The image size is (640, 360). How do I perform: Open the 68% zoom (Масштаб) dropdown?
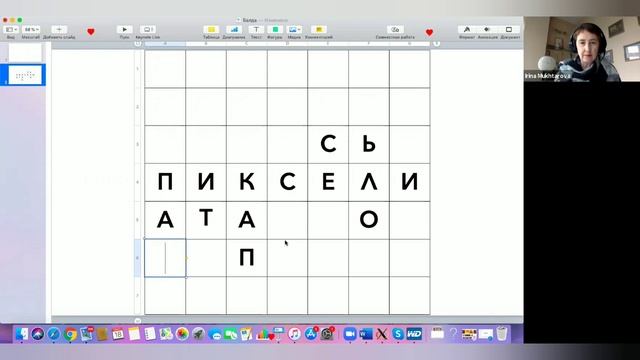pos(31,29)
